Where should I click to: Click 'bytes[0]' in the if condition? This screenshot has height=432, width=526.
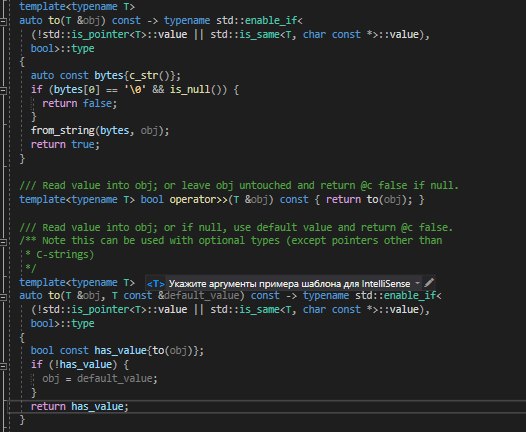(77, 90)
